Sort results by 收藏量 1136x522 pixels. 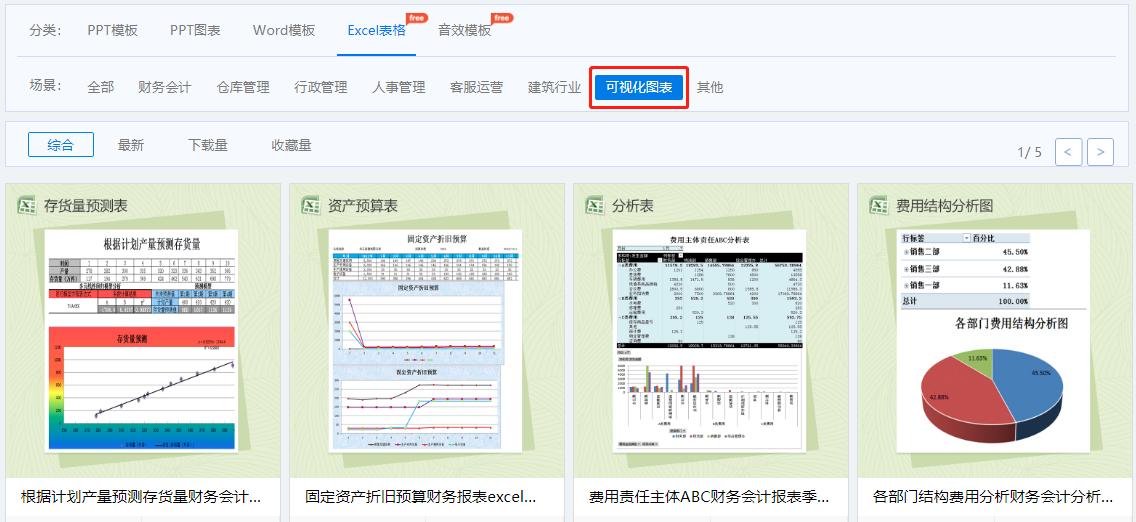(291, 145)
